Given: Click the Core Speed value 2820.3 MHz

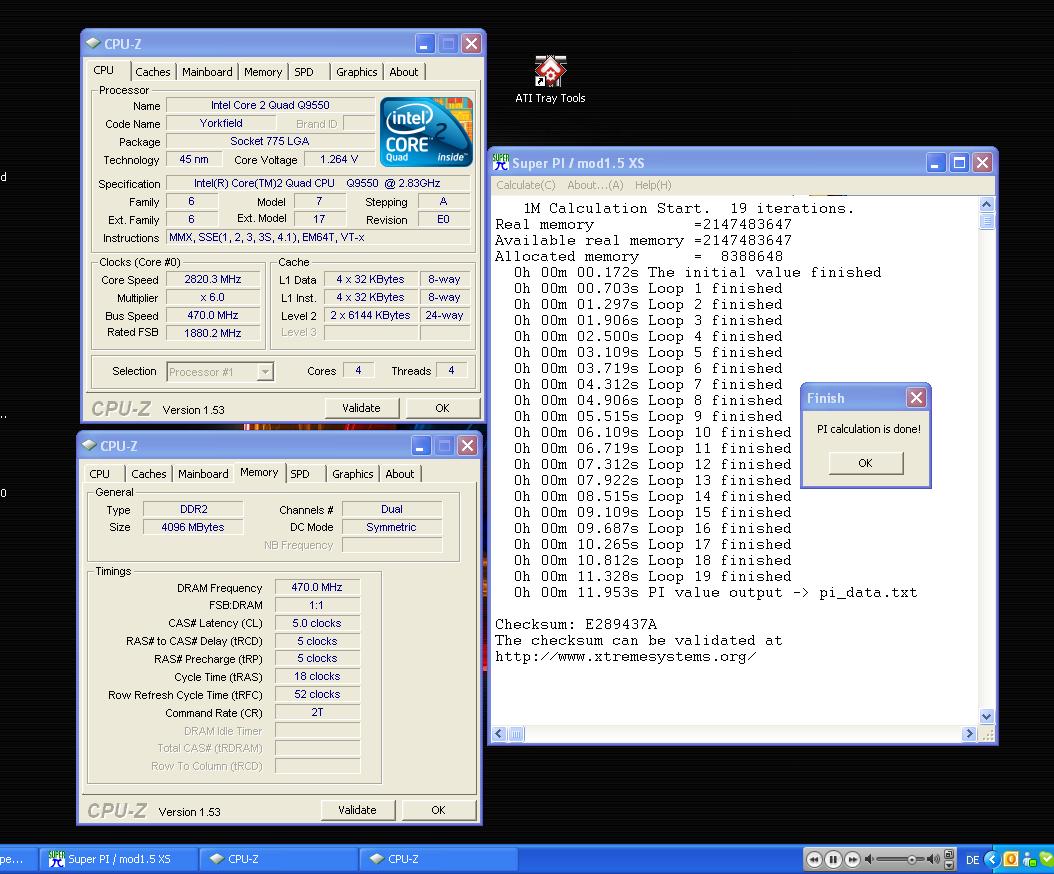Looking at the screenshot, I should [x=213, y=280].
